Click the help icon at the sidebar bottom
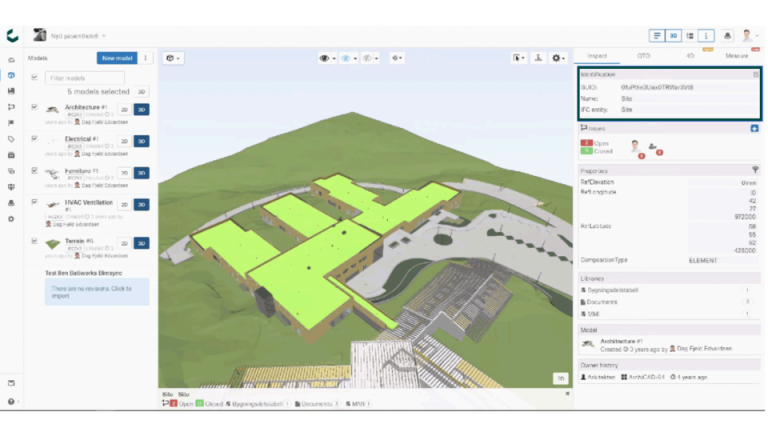Screen dimensions: 768x440 click(x=11, y=401)
